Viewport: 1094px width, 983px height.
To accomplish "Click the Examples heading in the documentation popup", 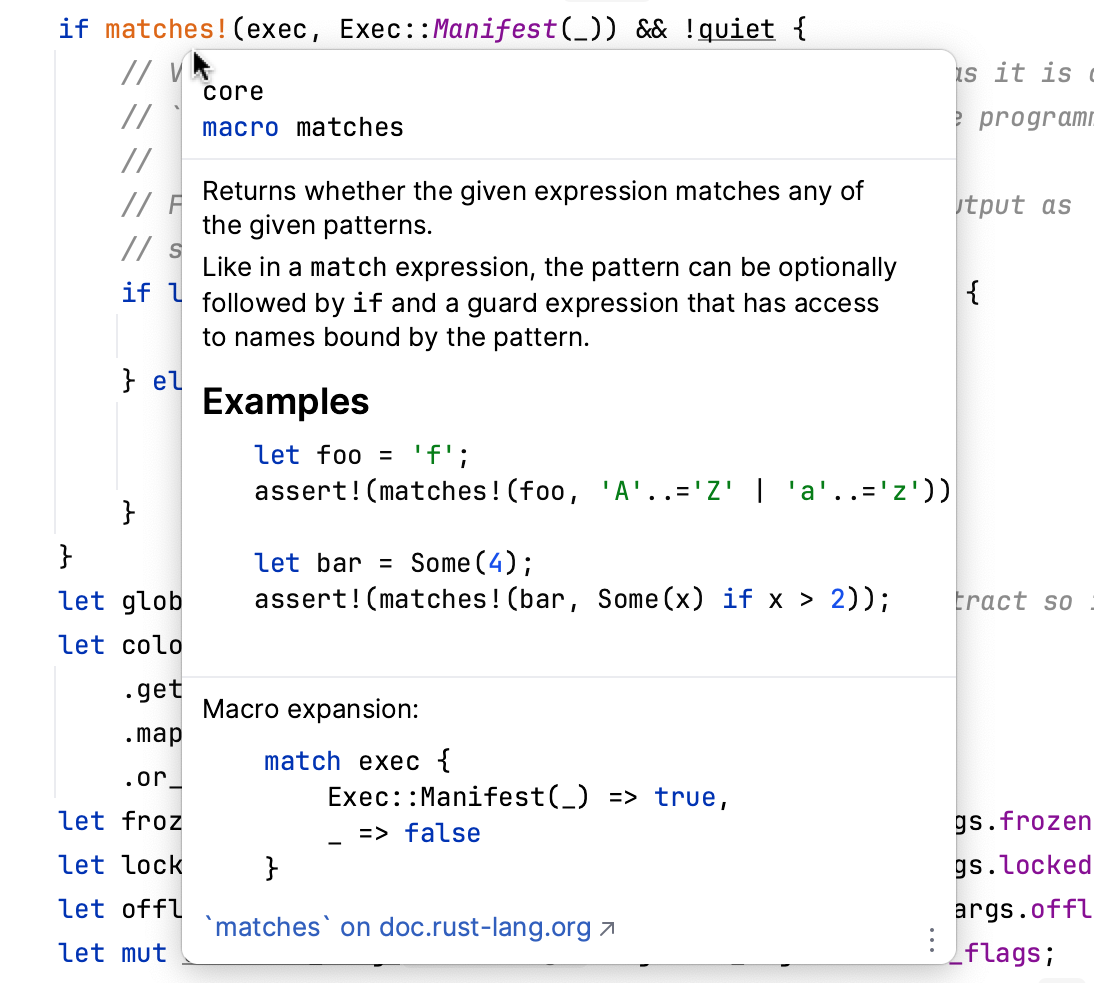I will click(x=285, y=402).
